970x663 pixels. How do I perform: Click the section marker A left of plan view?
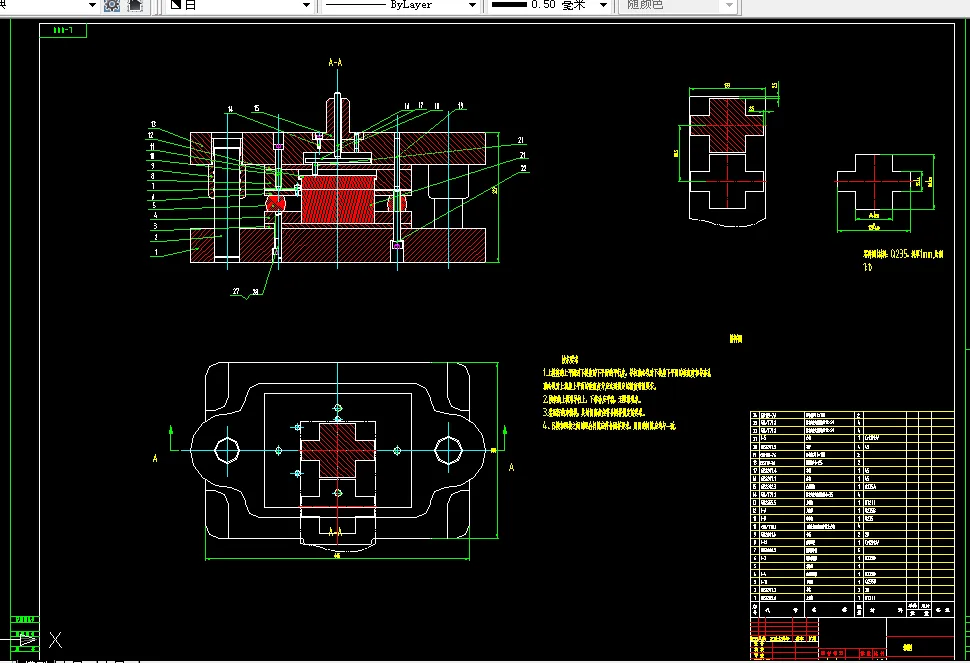155,458
